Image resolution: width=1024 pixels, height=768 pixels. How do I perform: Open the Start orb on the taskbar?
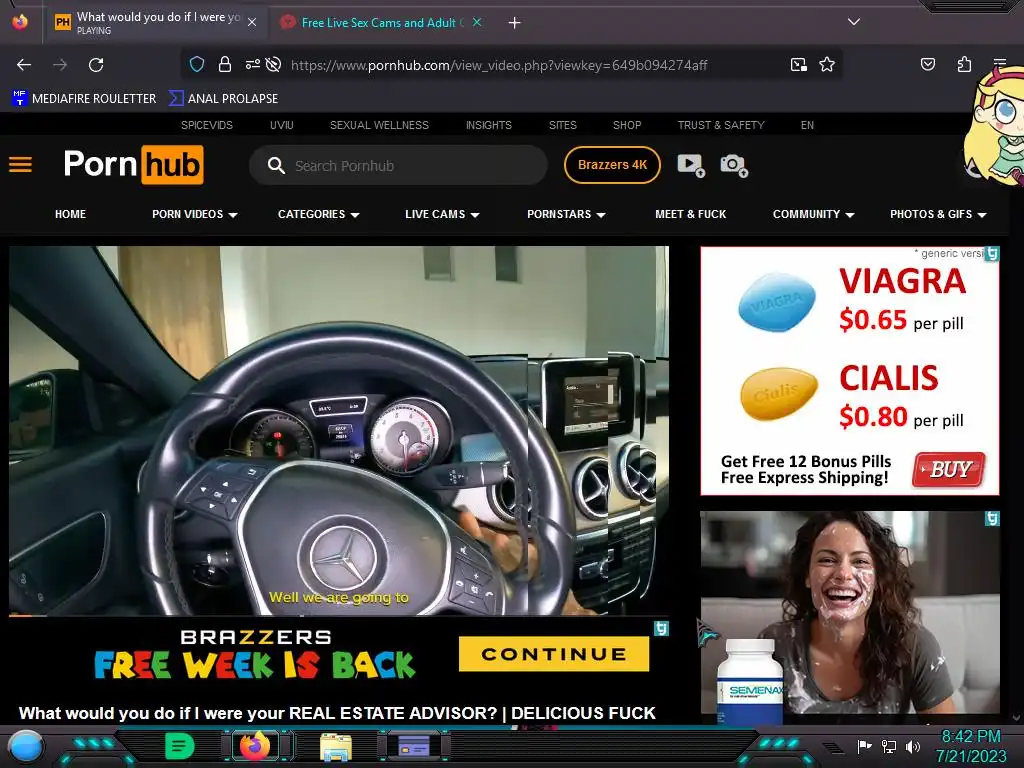point(25,747)
